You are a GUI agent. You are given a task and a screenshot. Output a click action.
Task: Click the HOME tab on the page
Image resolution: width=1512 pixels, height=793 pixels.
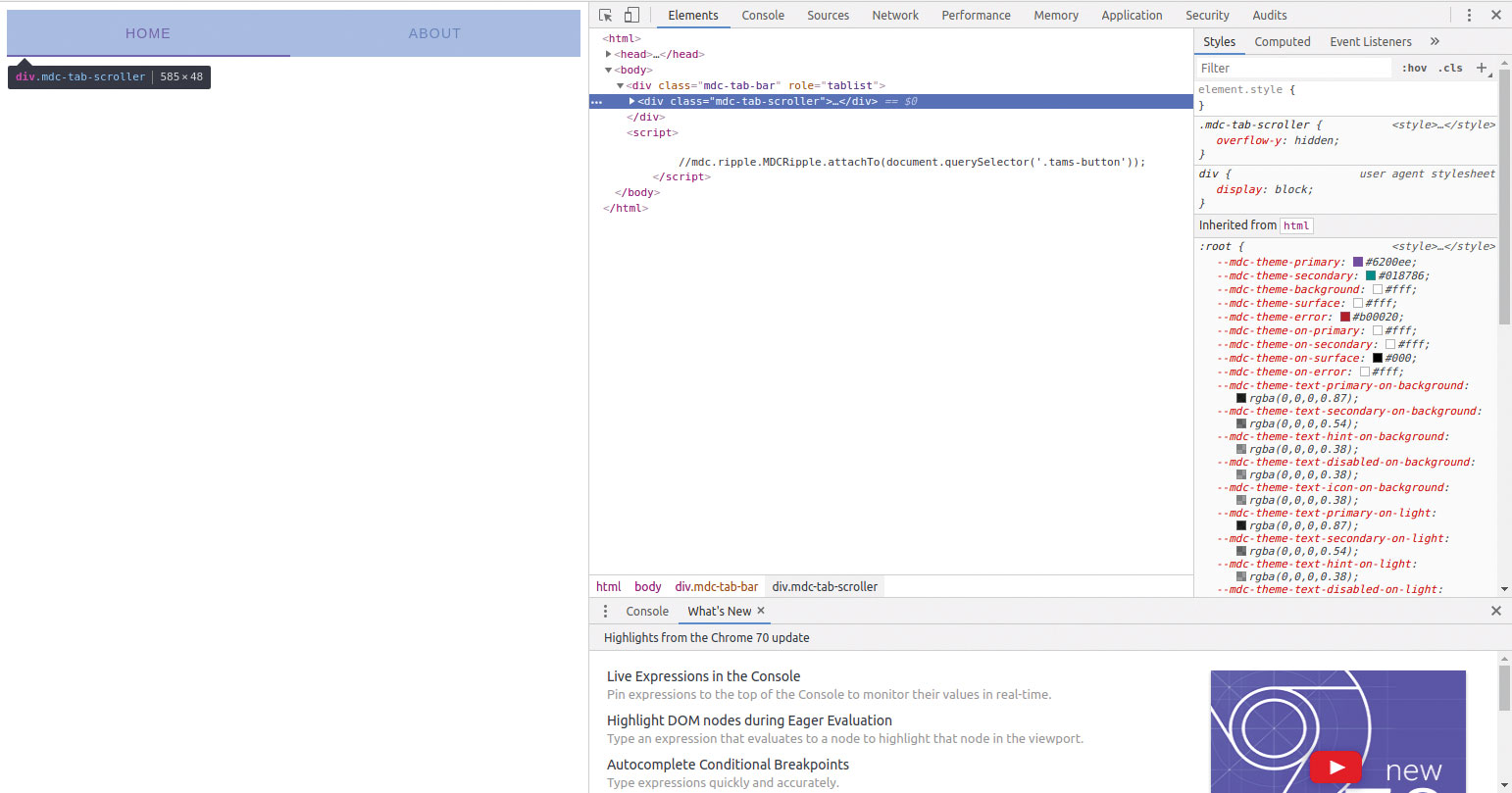[148, 33]
